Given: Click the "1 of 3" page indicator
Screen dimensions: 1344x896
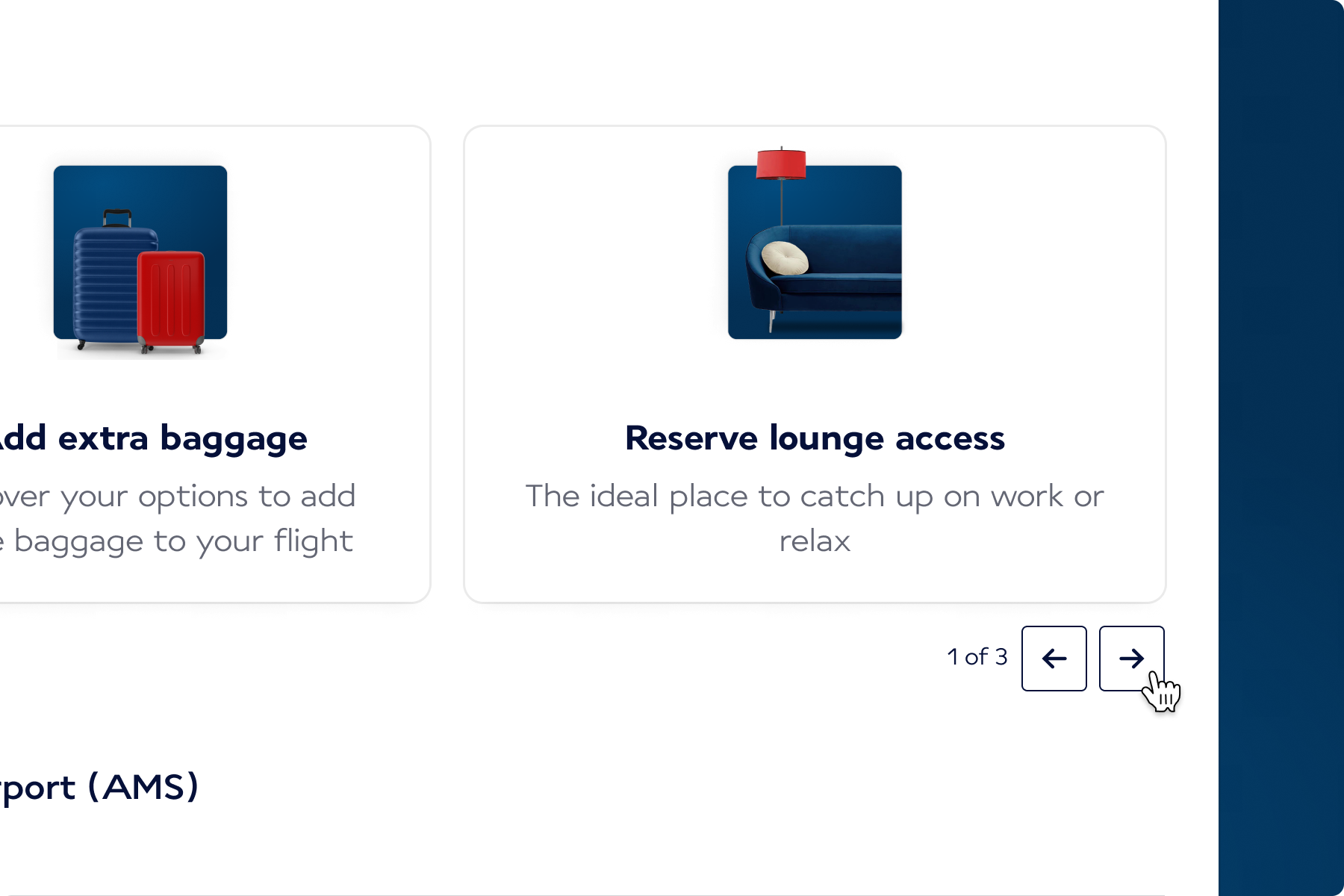Looking at the screenshot, I should (x=977, y=657).
